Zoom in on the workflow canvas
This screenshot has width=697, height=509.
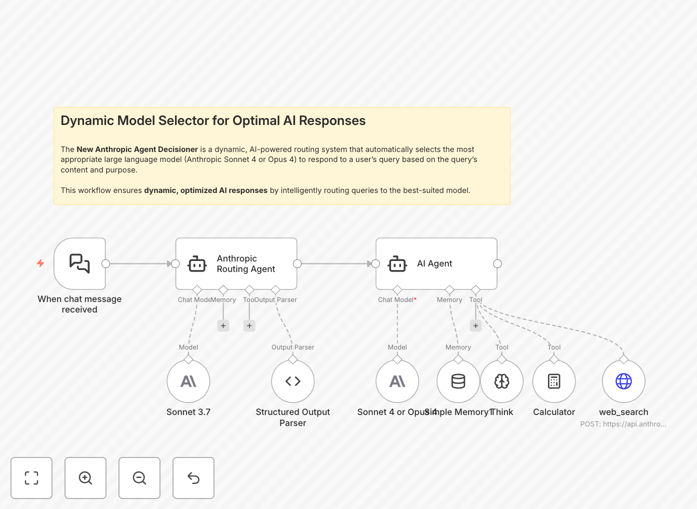(x=85, y=478)
